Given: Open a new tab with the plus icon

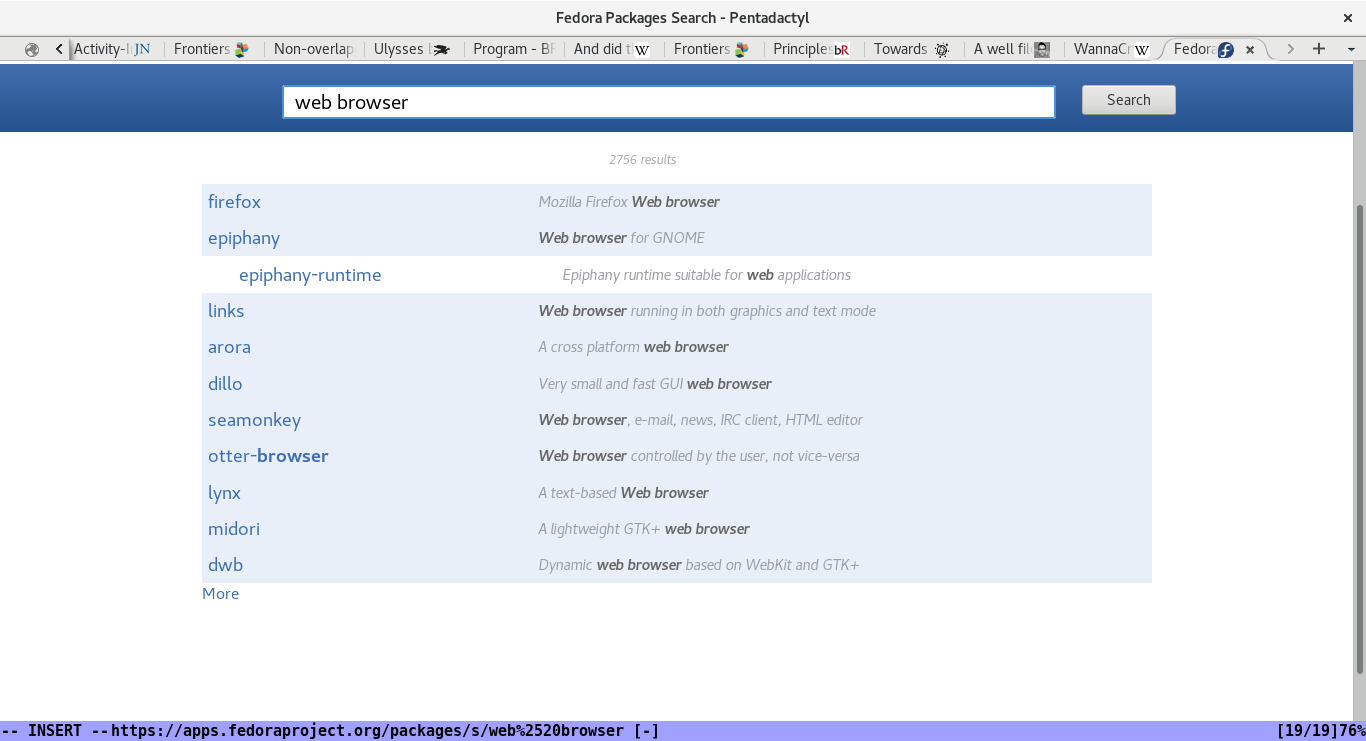Looking at the screenshot, I should click(1319, 48).
